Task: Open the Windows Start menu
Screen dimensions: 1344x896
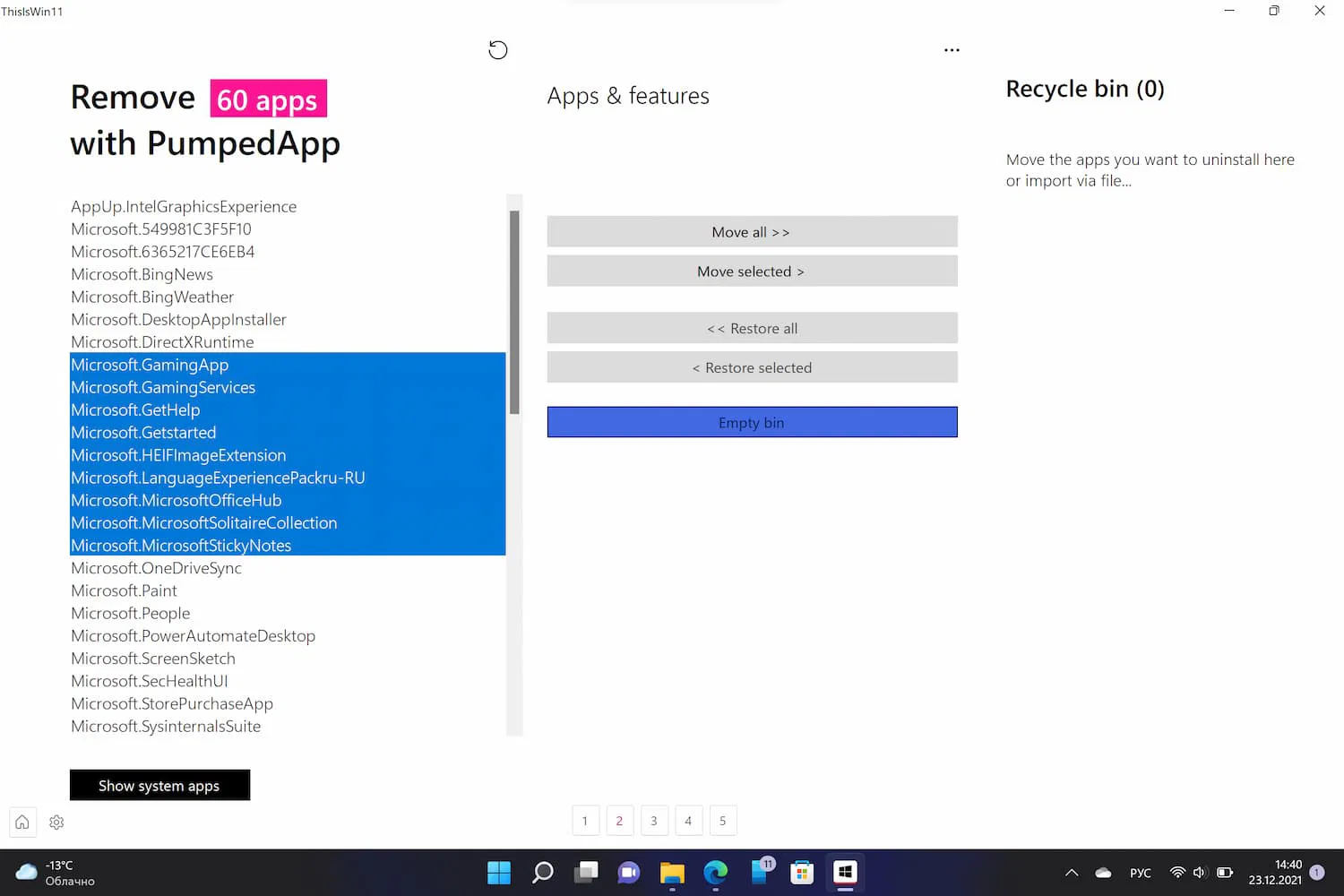Action: point(499,872)
